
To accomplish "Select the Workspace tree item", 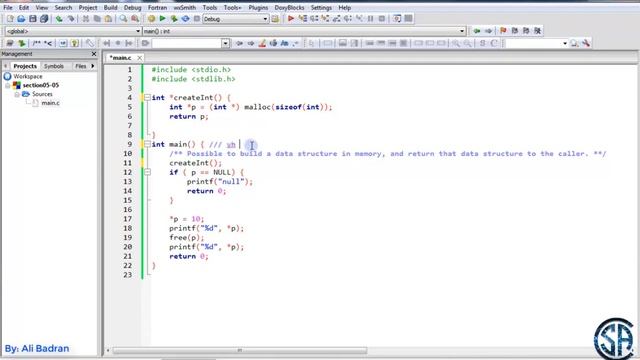I will click(28, 76).
